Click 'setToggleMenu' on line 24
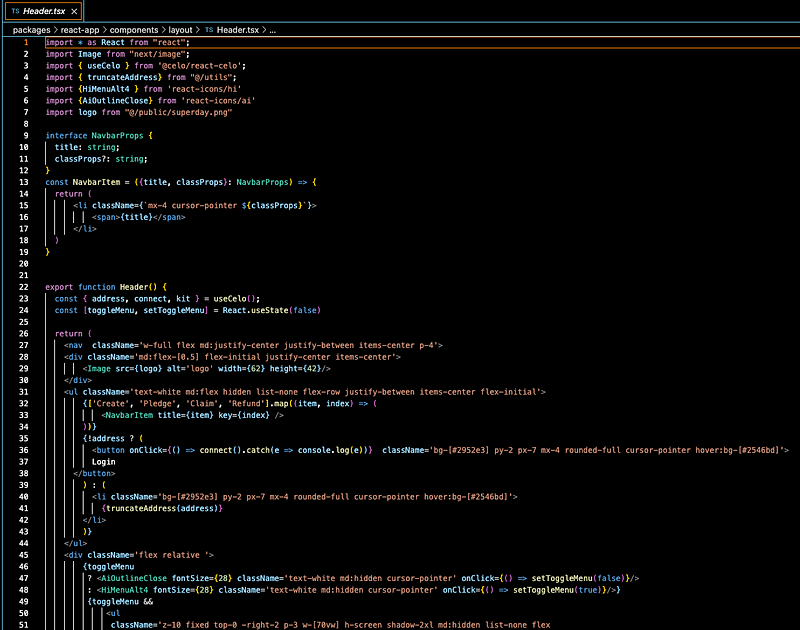 click(173, 310)
